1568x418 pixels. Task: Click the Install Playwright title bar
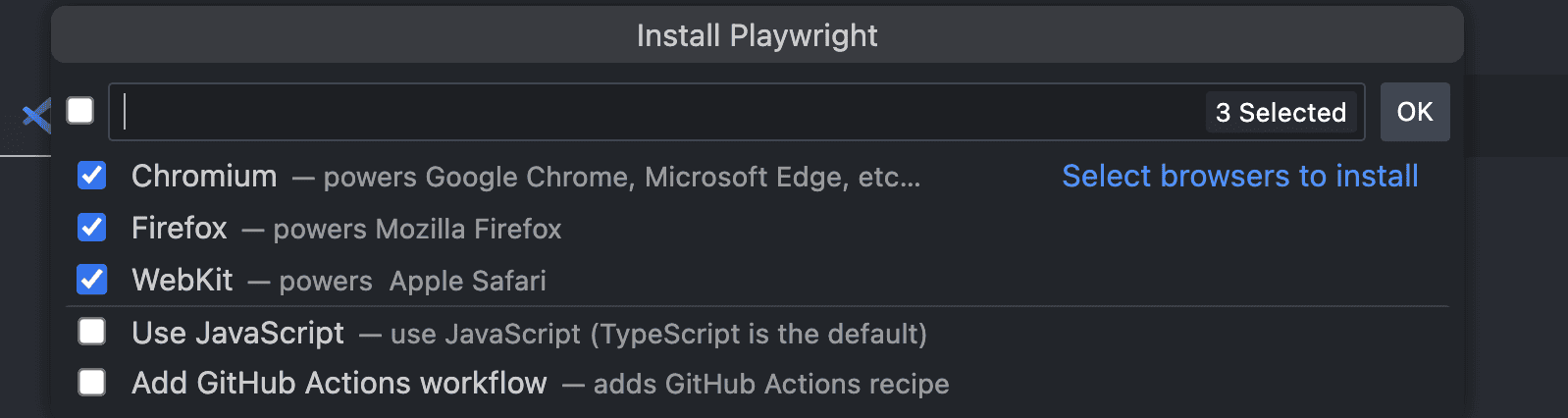click(x=757, y=35)
